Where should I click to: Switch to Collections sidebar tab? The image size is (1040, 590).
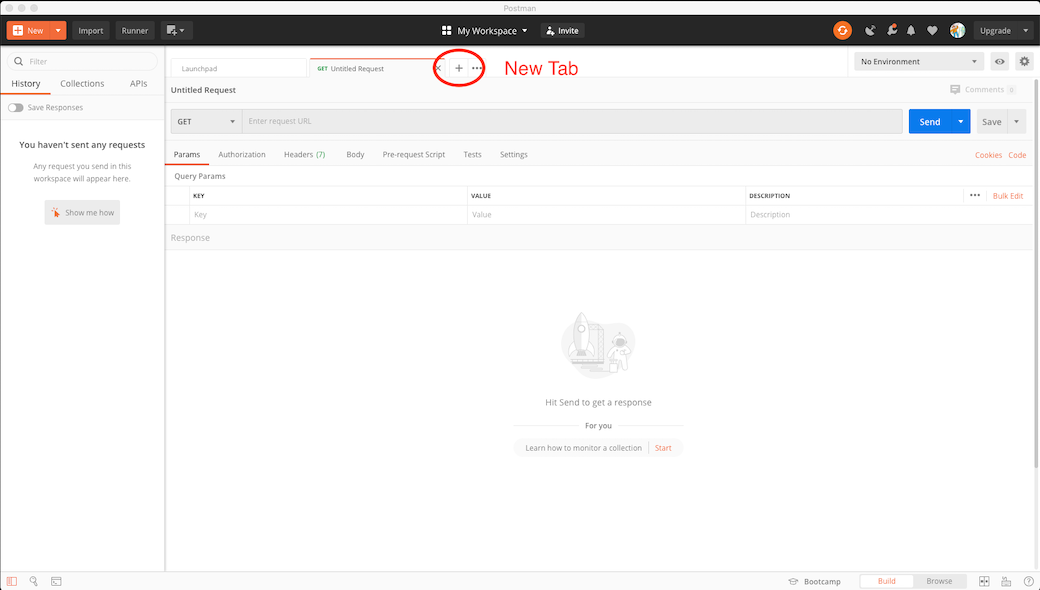[x=82, y=84]
